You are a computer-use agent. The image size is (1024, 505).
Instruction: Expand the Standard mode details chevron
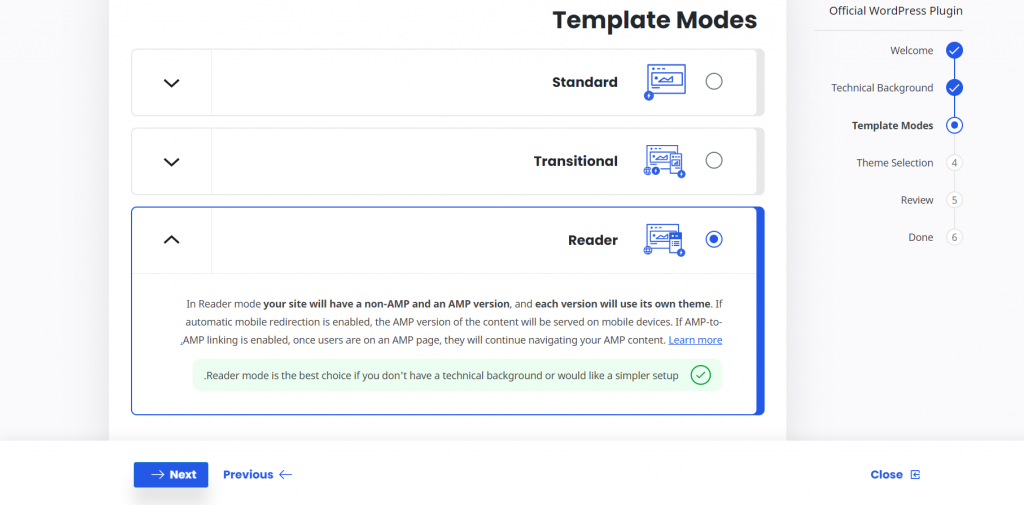click(x=171, y=83)
